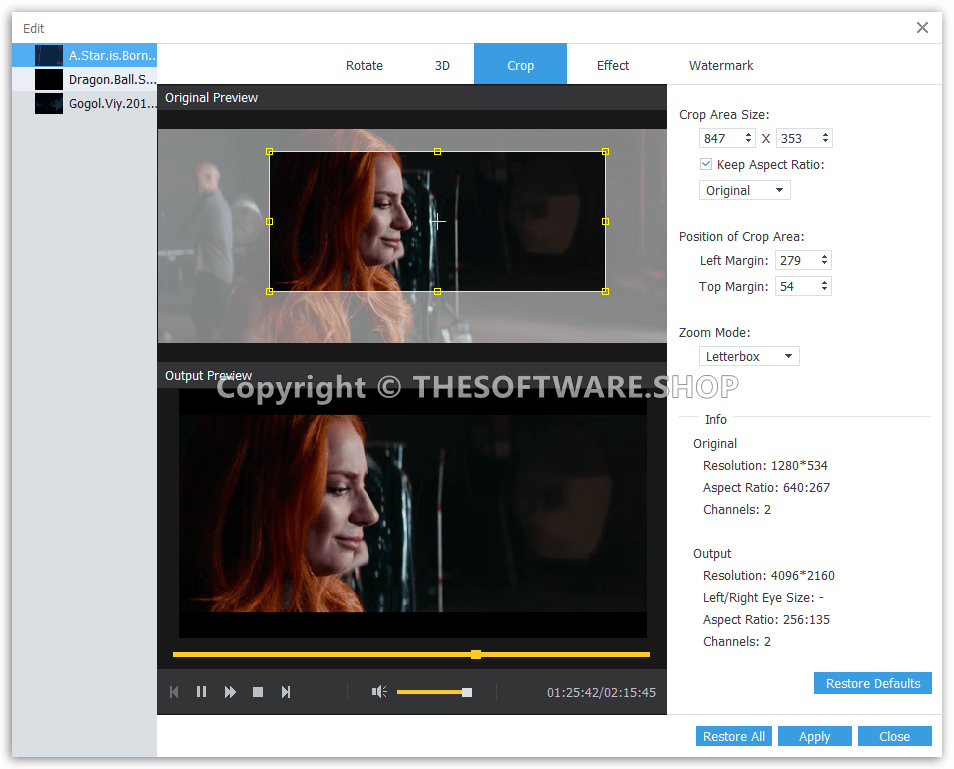Increase Left Margin with up arrow
Viewport: 954px width, 769px height.
point(824,256)
